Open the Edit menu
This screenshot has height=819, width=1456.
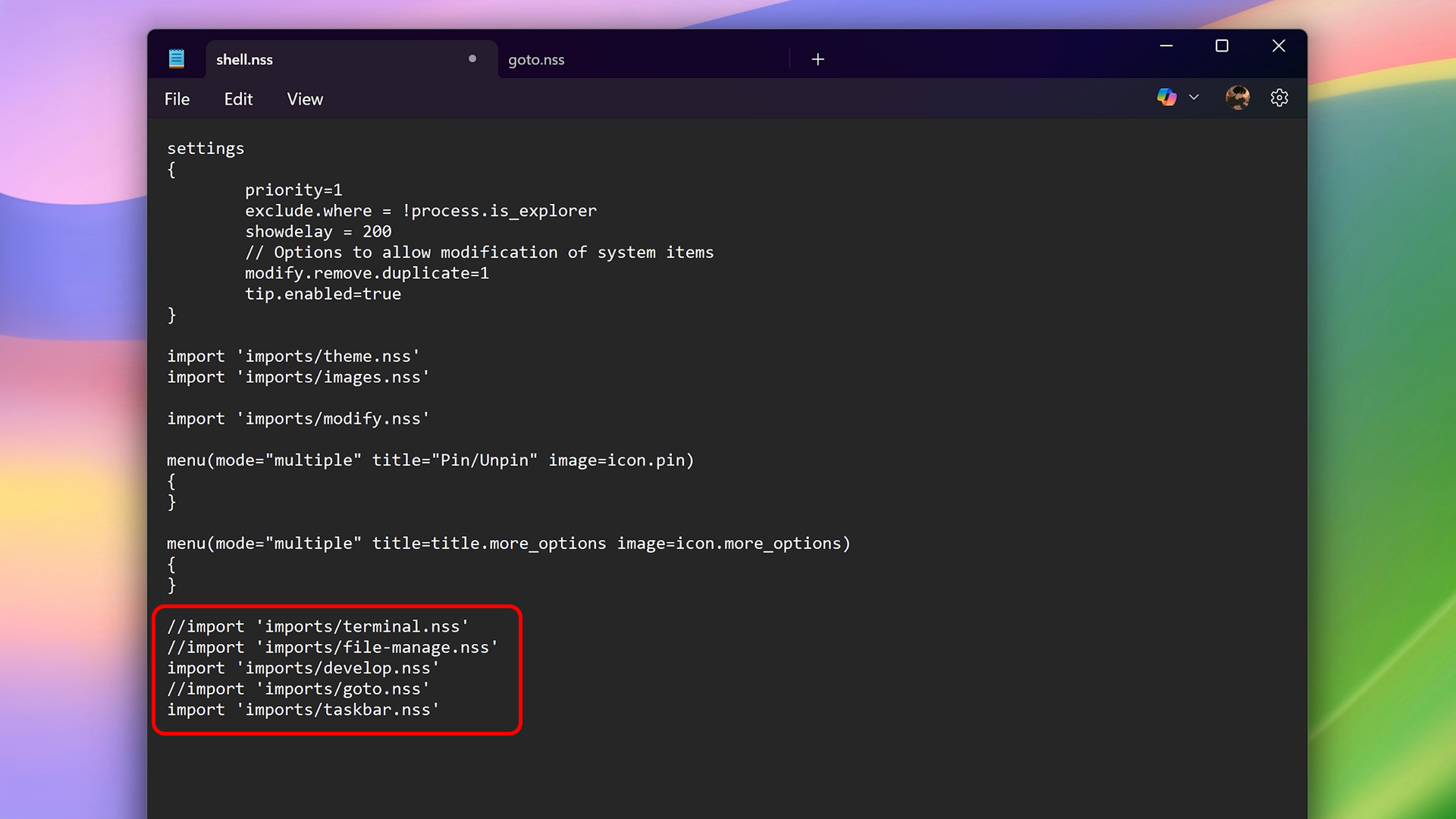click(238, 99)
